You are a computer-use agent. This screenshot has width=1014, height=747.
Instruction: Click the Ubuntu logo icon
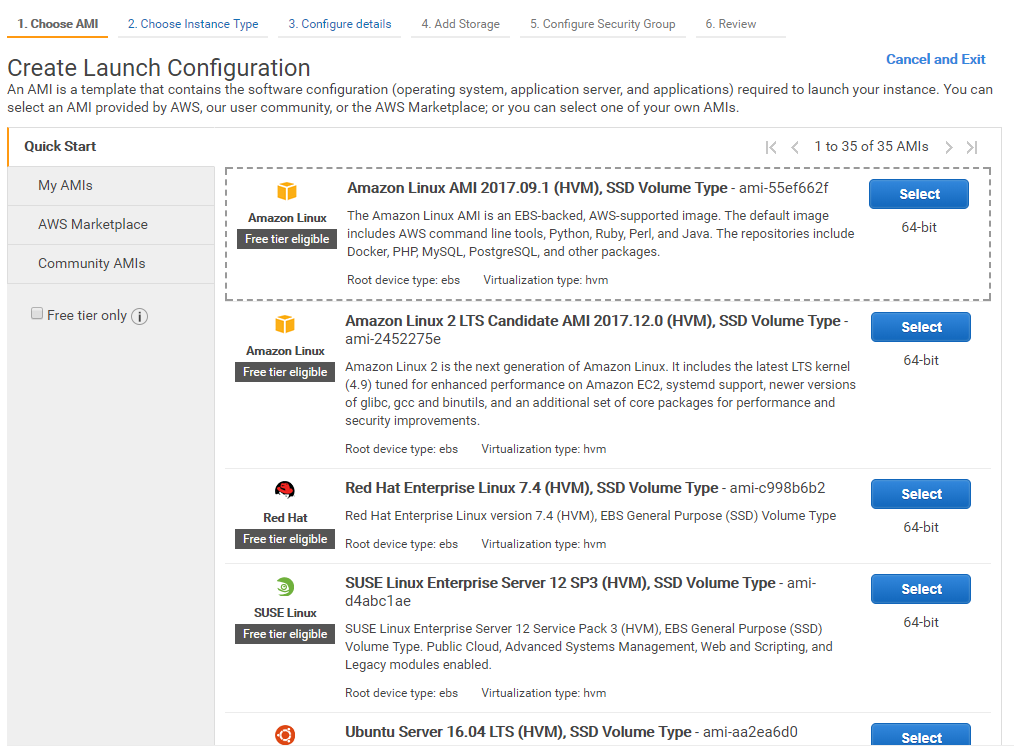(285, 735)
